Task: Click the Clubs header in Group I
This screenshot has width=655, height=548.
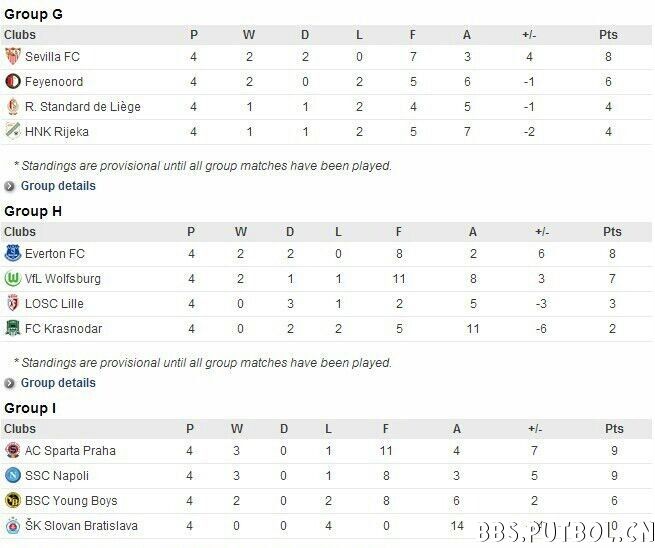Action: [x=20, y=429]
